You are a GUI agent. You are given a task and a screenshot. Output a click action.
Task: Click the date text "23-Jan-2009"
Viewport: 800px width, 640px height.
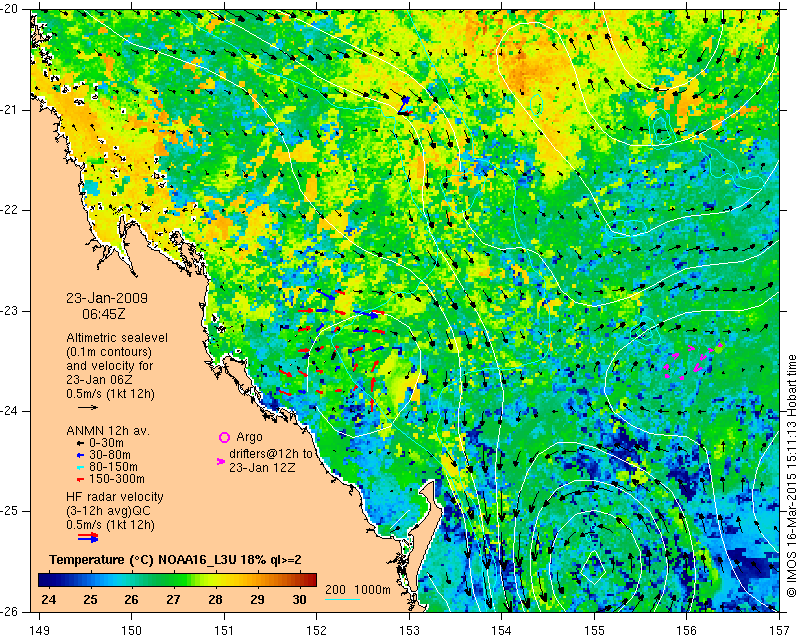point(107,298)
